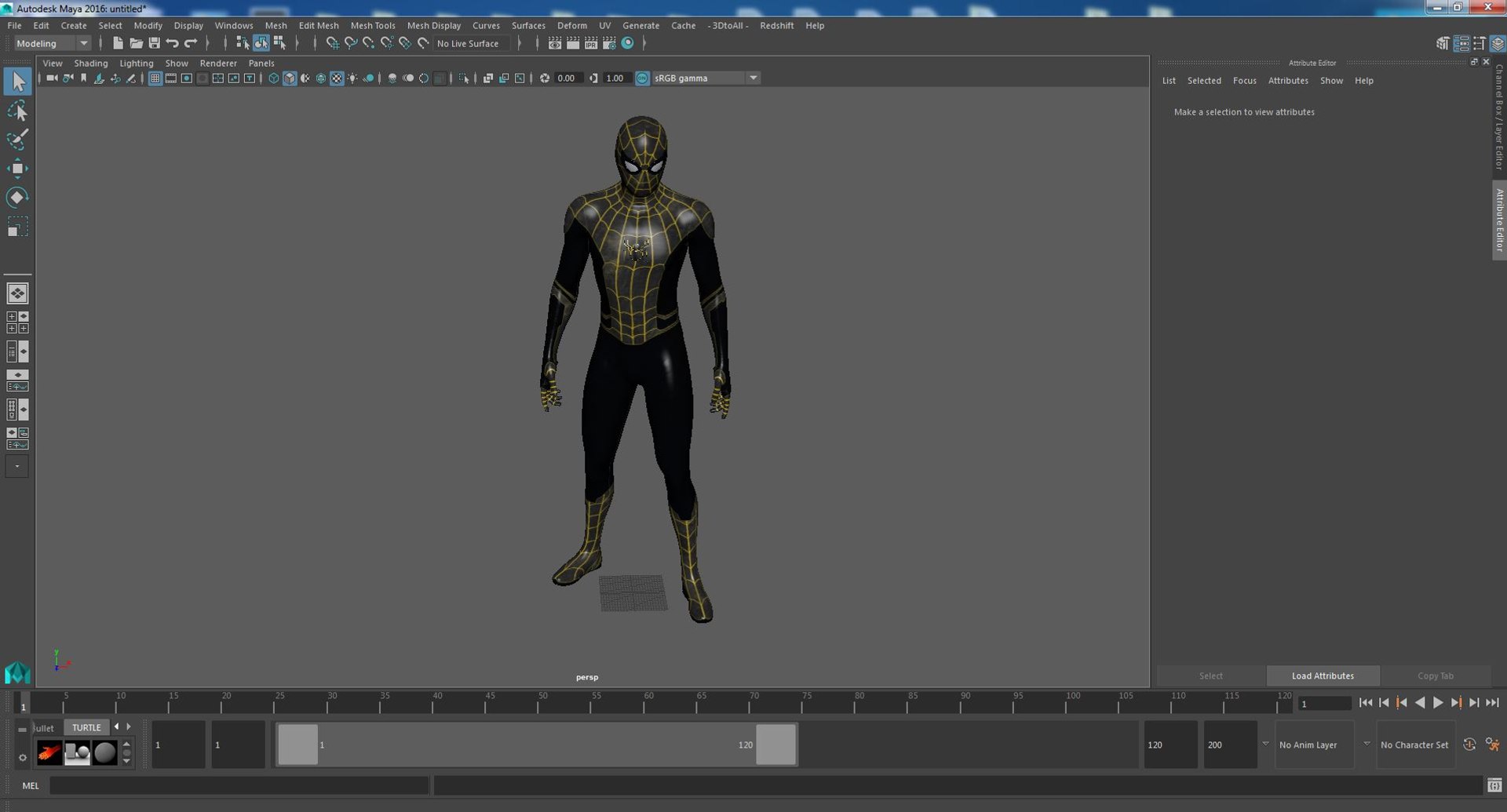The width and height of the screenshot is (1507, 812).
Task: Open the Modeling menu set dropdown
Action: click(x=53, y=43)
